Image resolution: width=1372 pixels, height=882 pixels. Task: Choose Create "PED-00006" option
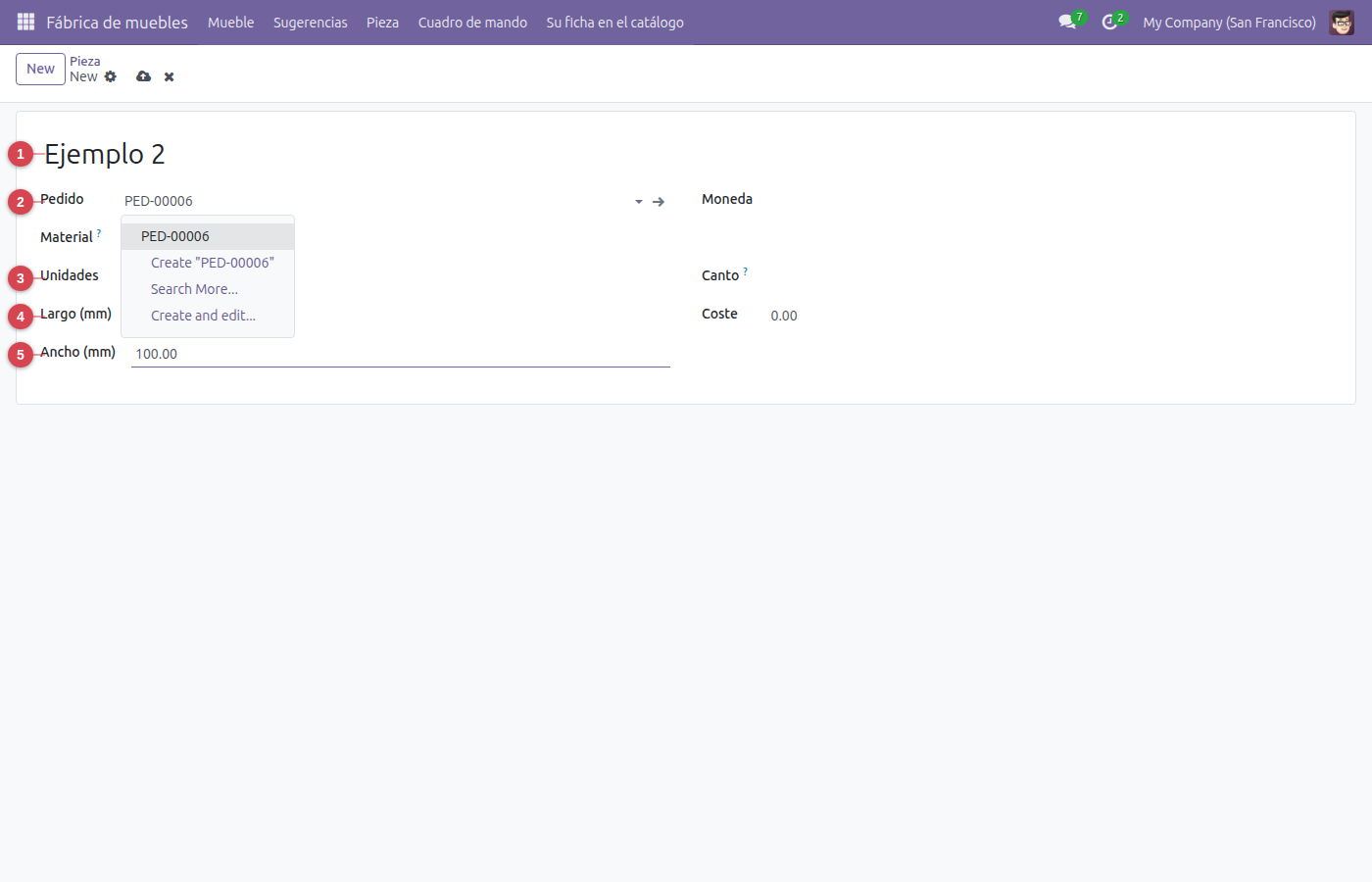coord(208,263)
